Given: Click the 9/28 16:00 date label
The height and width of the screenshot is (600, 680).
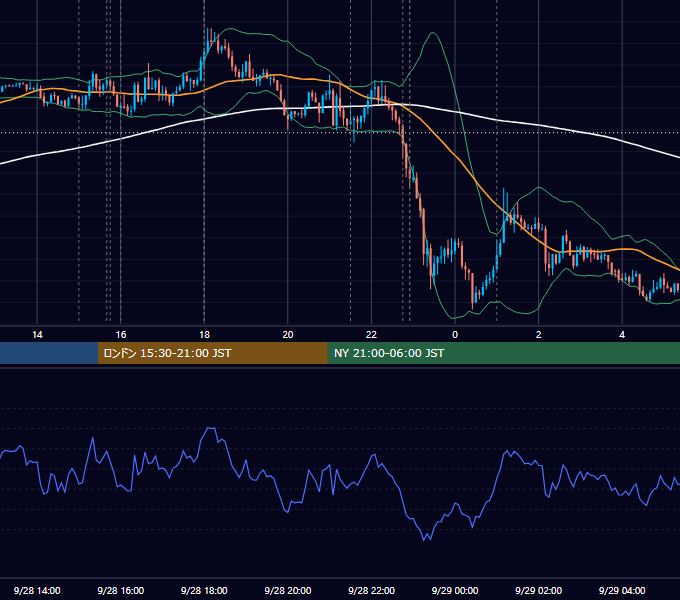Looking at the screenshot, I should (121, 590).
